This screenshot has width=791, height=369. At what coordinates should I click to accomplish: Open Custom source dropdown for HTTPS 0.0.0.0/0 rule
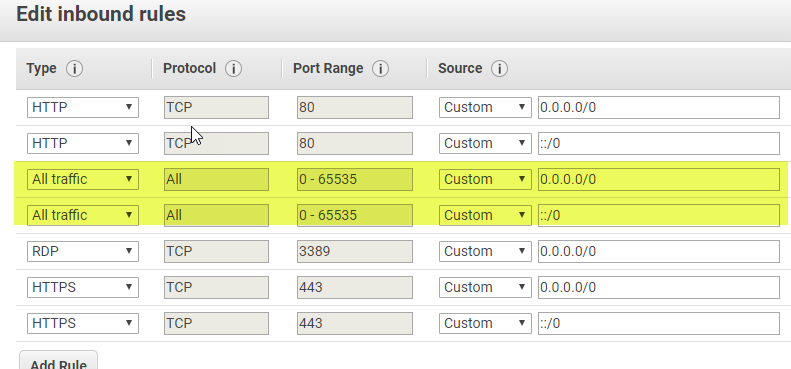tap(485, 287)
